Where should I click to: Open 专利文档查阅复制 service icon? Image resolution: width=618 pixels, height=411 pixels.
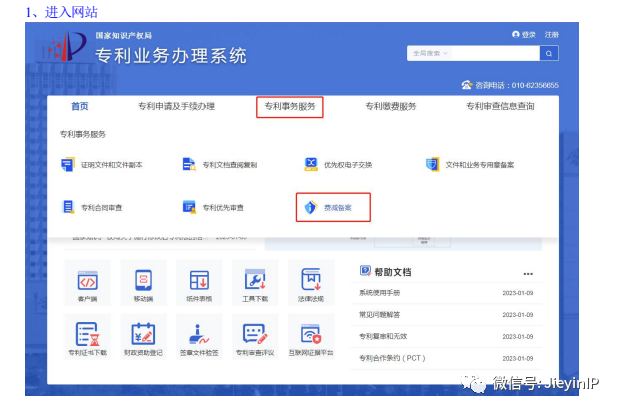tap(189, 164)
